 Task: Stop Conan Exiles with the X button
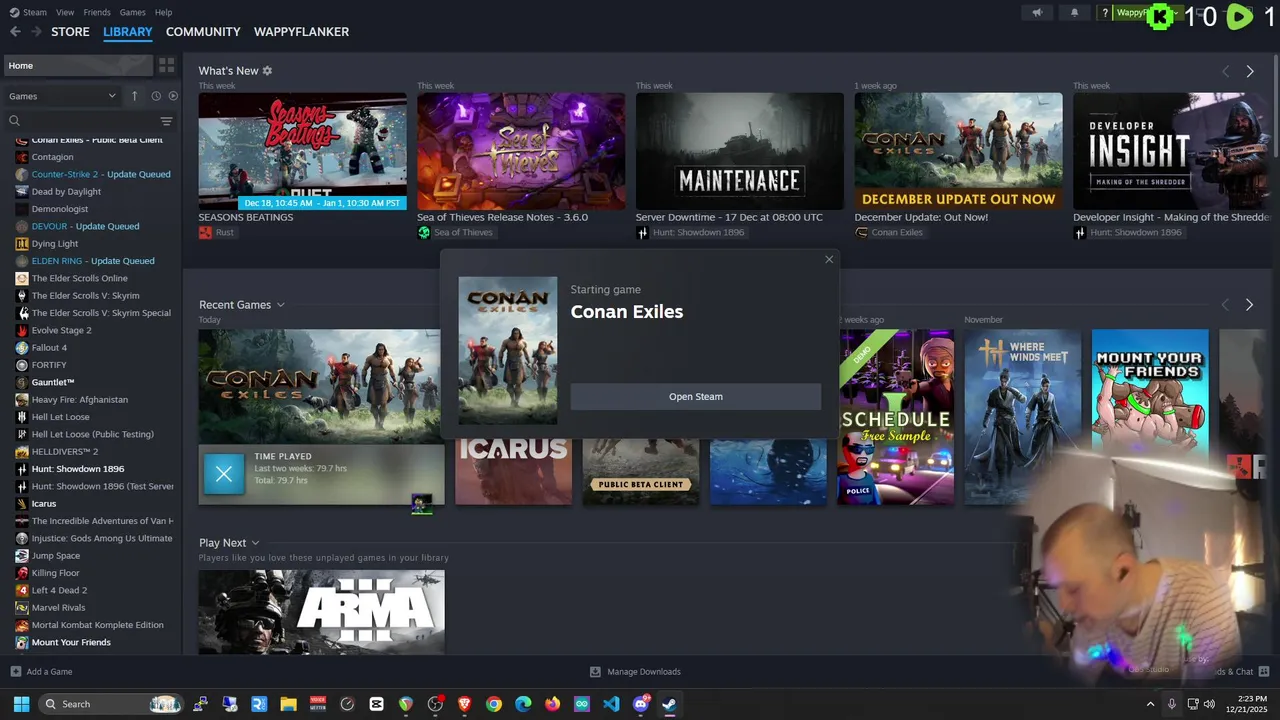point(224,474)
